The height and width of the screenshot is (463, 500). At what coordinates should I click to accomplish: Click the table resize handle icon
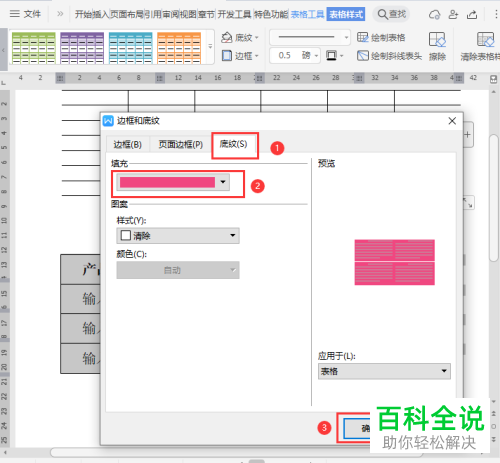pos(468,202)
